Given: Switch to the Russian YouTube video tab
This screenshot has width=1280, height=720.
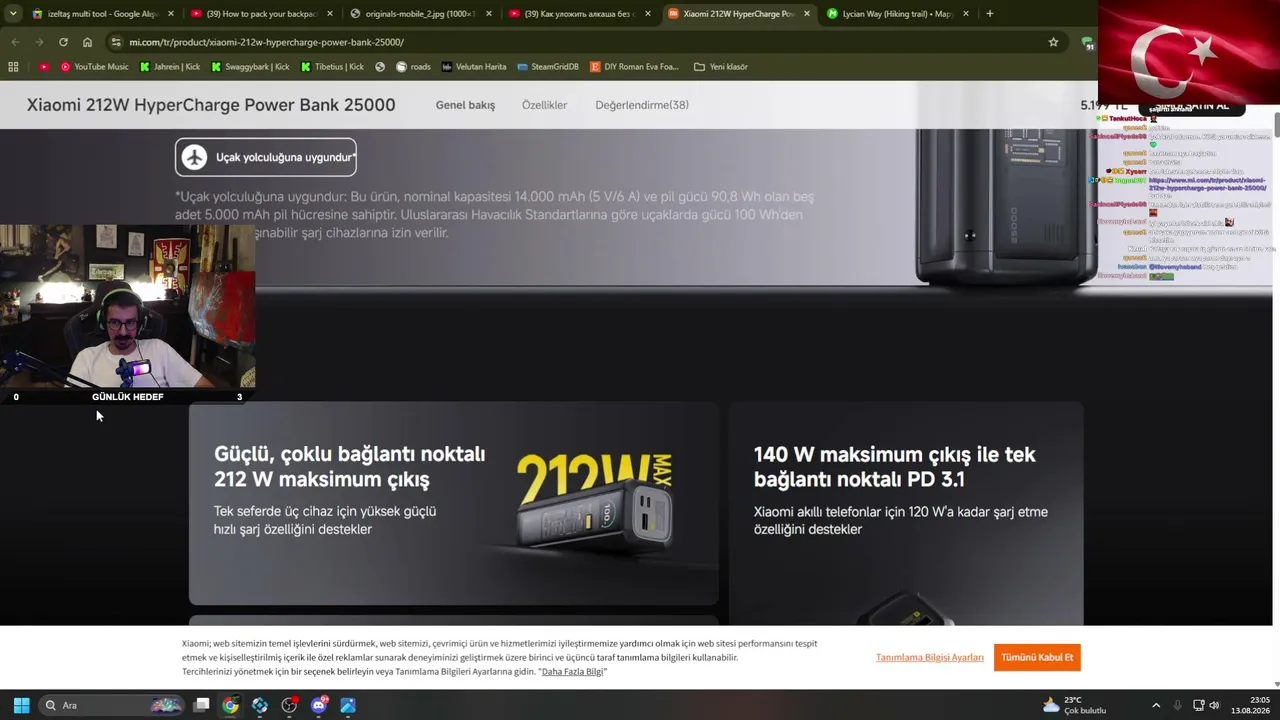Looking at the screenshot, I should tap(579, 14).
